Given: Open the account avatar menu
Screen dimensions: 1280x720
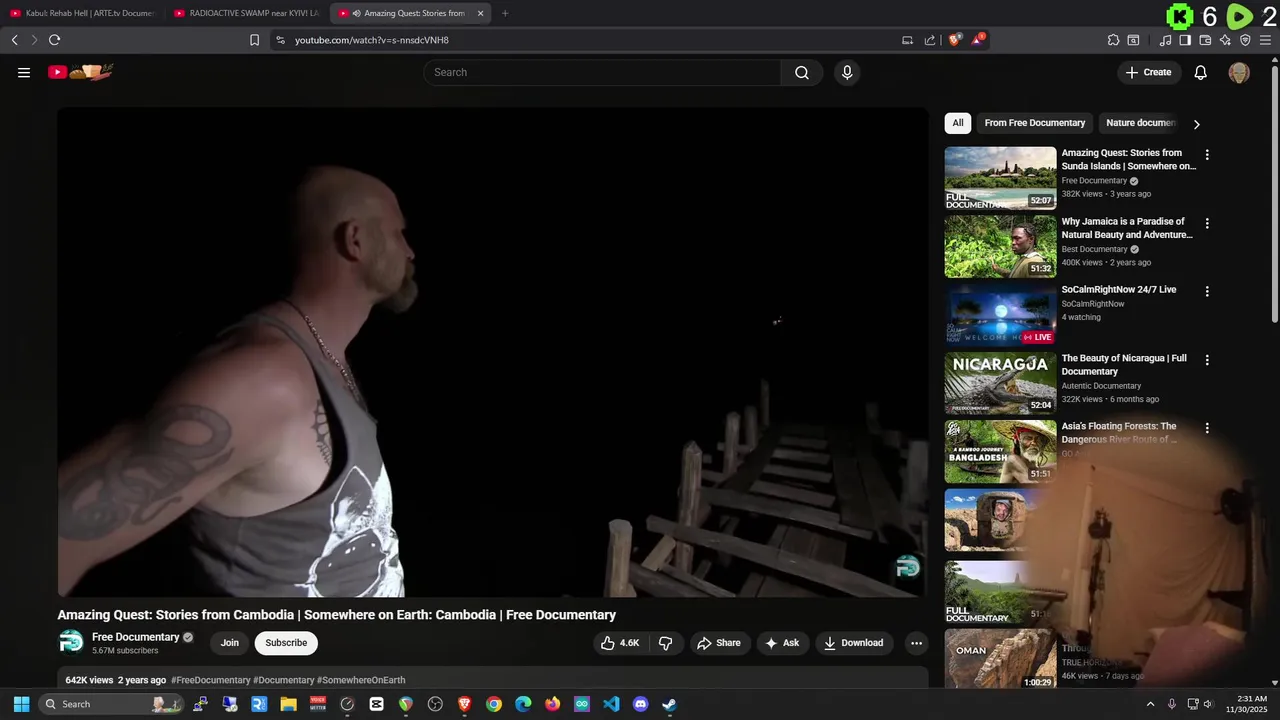Looking at the screenshot, I should (1239, 72).
